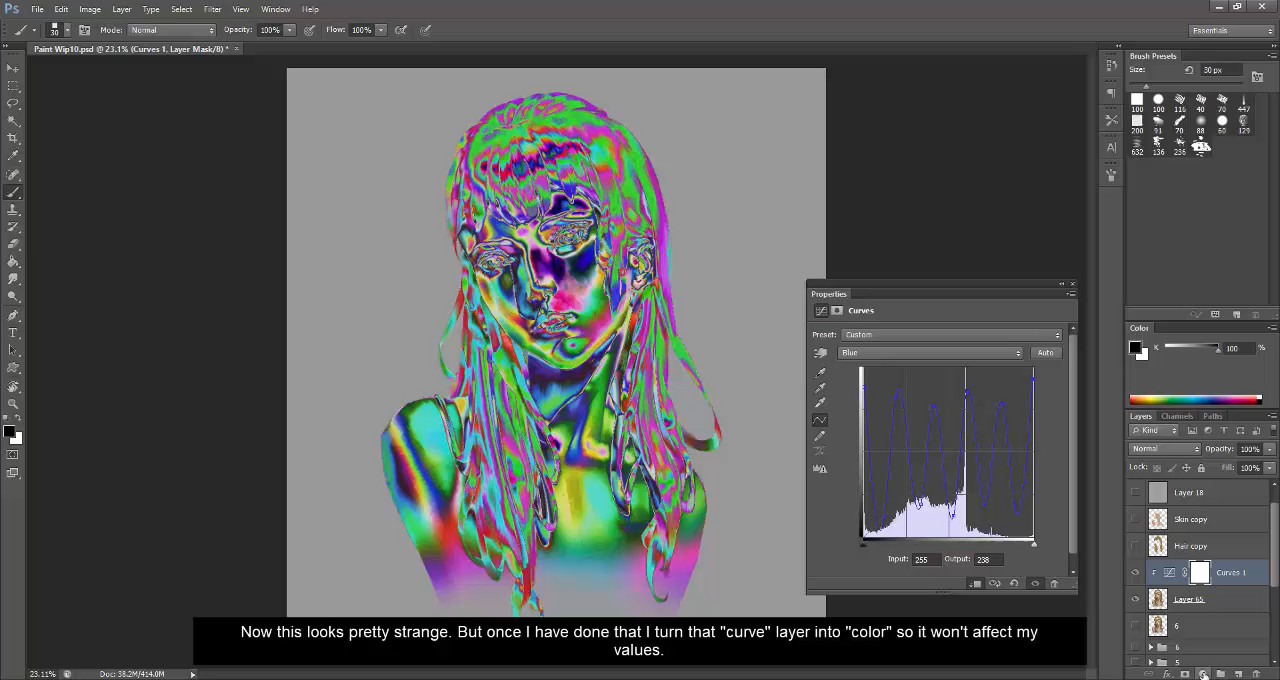Toggle Curves layer visibility in Properties panel
The image size is (1280, 680).
[1034, 583]
